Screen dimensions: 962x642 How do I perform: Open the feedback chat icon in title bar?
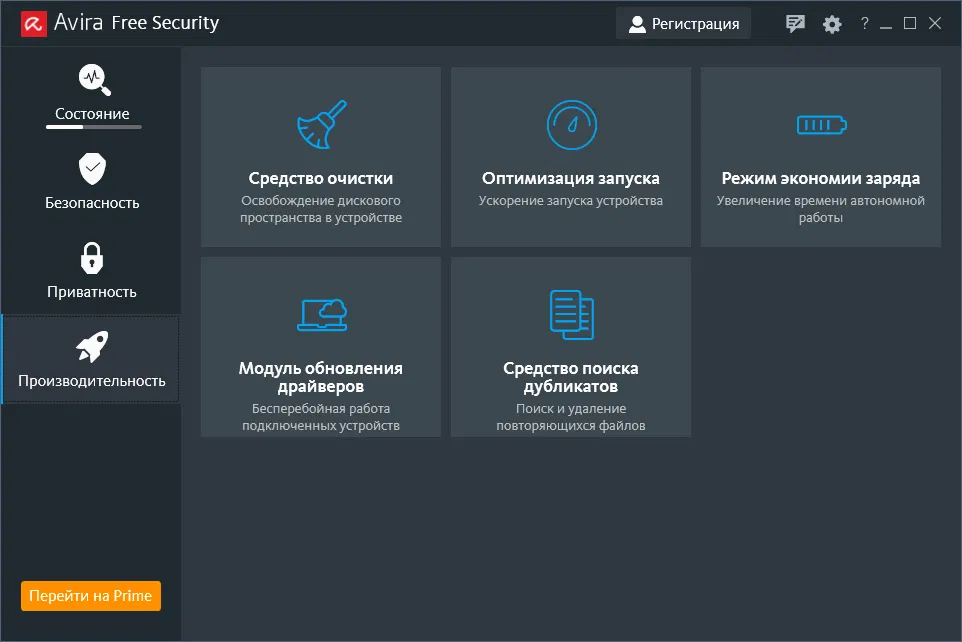click(796, 24)
